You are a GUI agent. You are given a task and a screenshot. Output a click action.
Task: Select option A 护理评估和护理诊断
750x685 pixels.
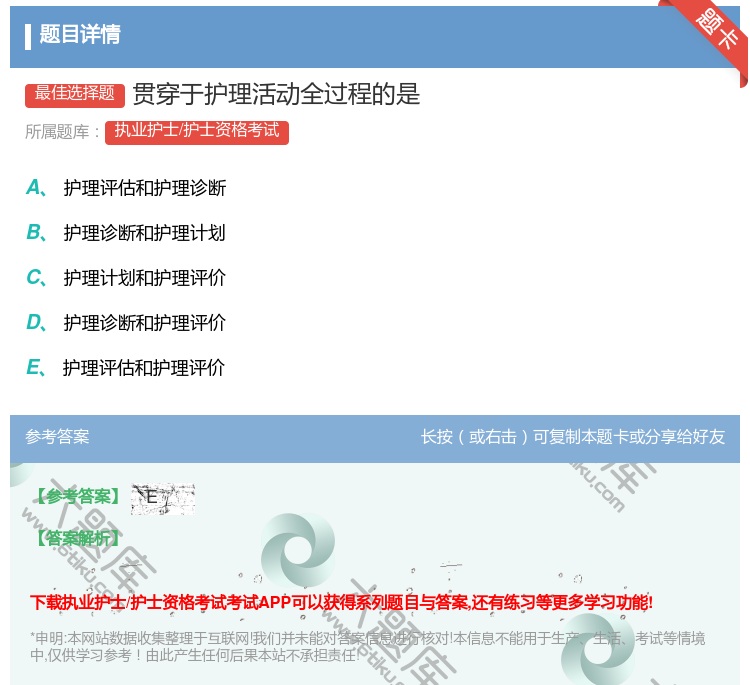pyautogui.click(x=126, y=188)
